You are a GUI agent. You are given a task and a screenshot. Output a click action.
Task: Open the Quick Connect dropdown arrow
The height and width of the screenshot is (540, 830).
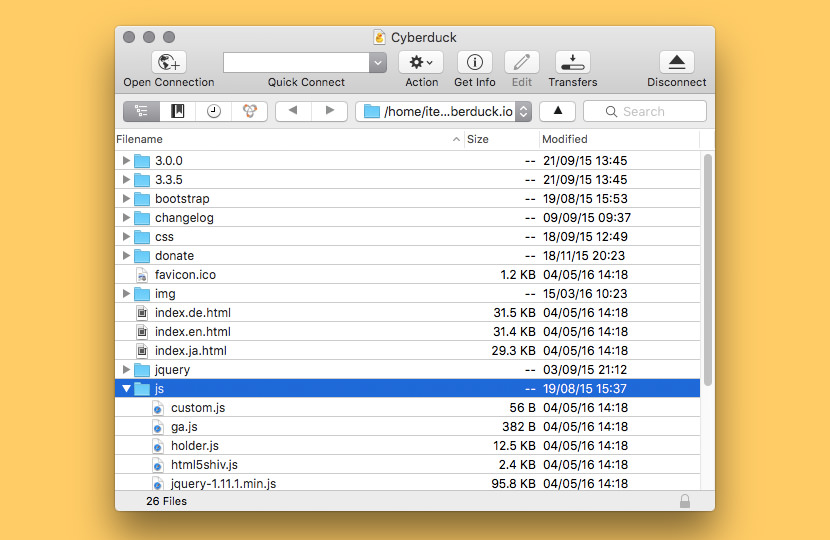[378, 62]
